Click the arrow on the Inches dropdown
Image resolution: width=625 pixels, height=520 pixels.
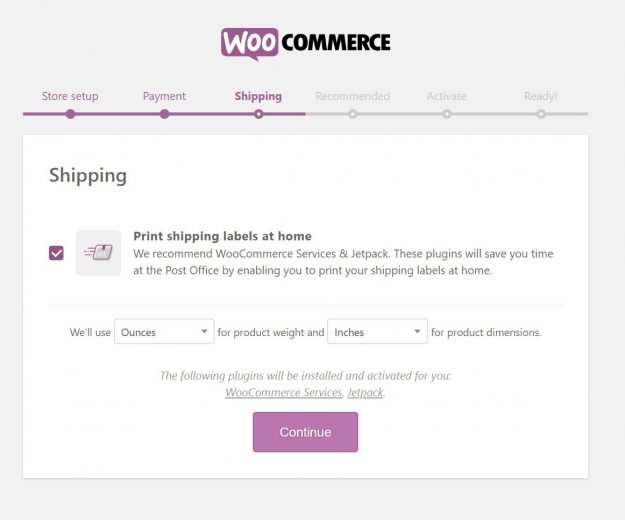[x=417, y=332]
